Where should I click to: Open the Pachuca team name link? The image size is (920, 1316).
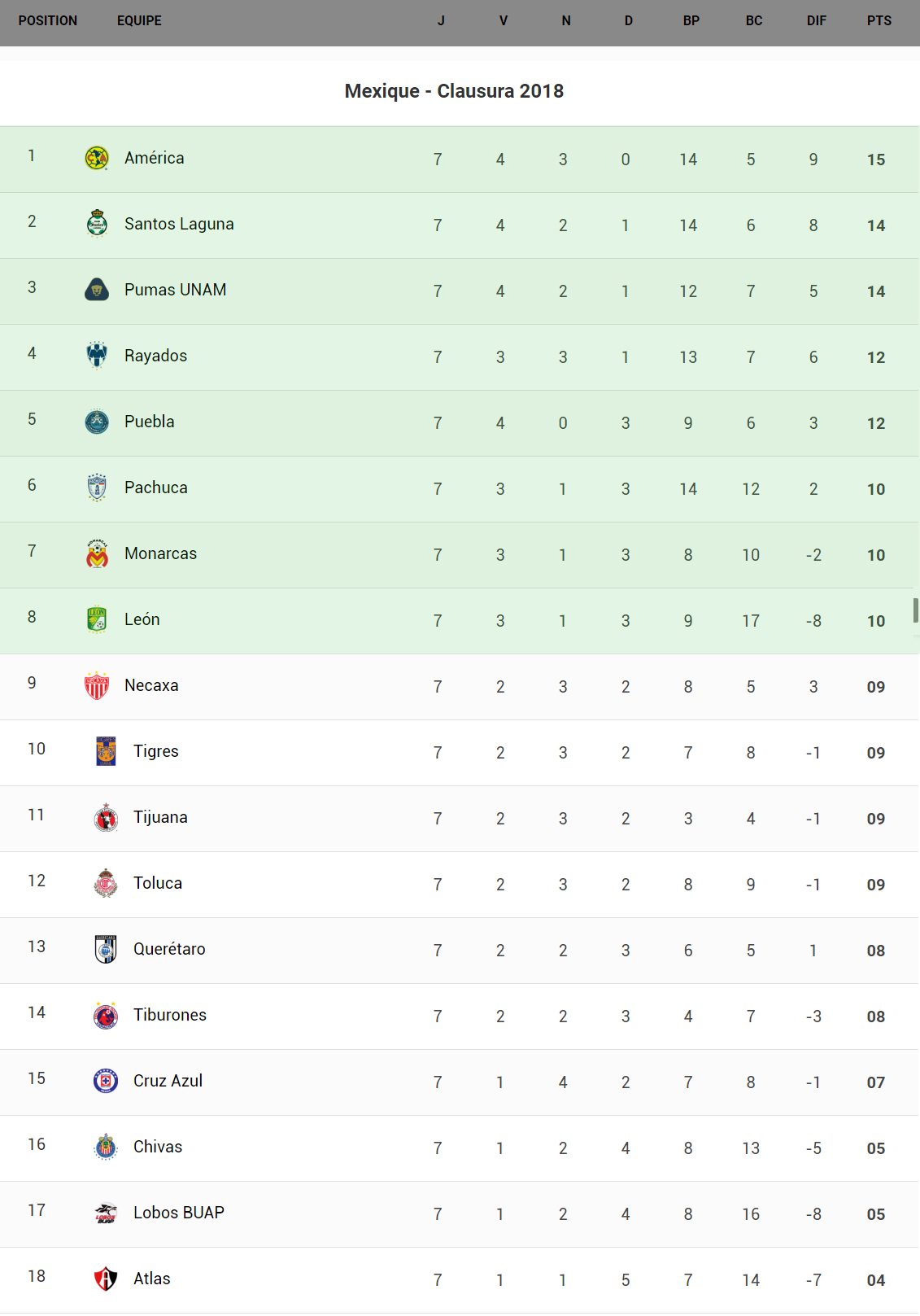click(x=156, y=487)
